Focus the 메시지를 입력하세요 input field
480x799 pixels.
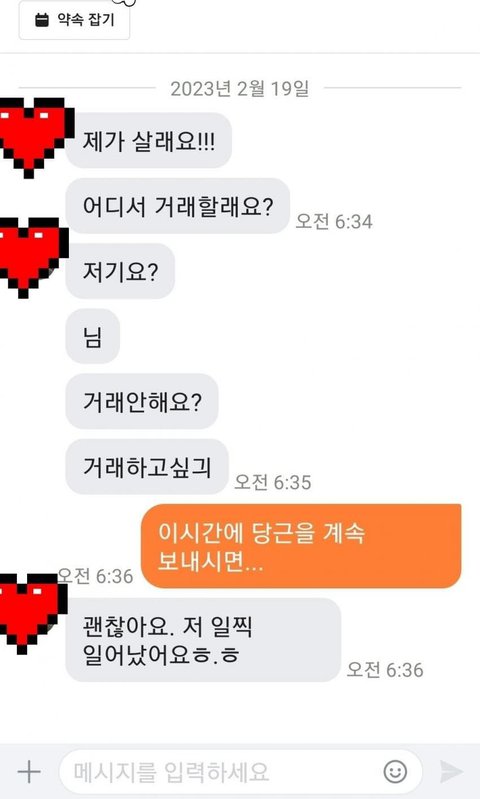241,771
